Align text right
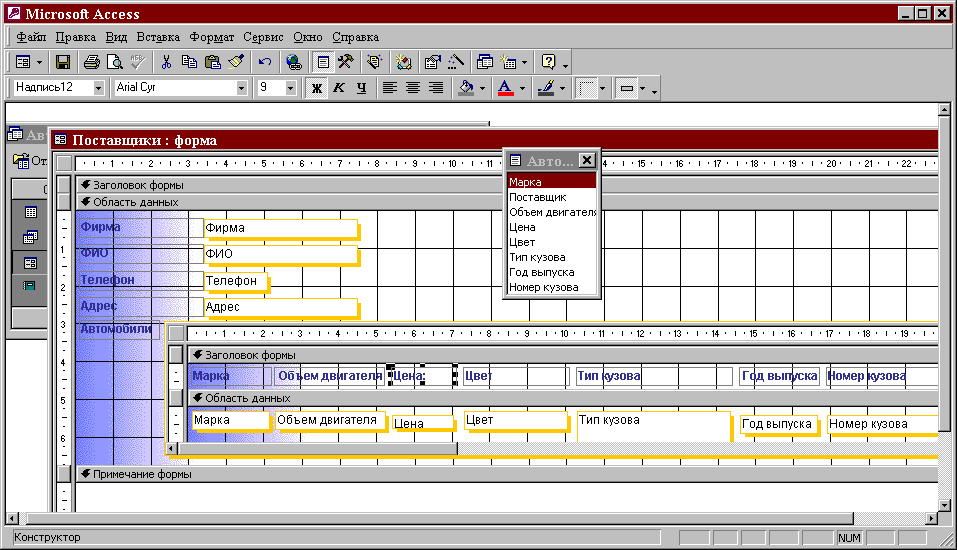This screenshot has width=957, height=550. coord(436,88)
